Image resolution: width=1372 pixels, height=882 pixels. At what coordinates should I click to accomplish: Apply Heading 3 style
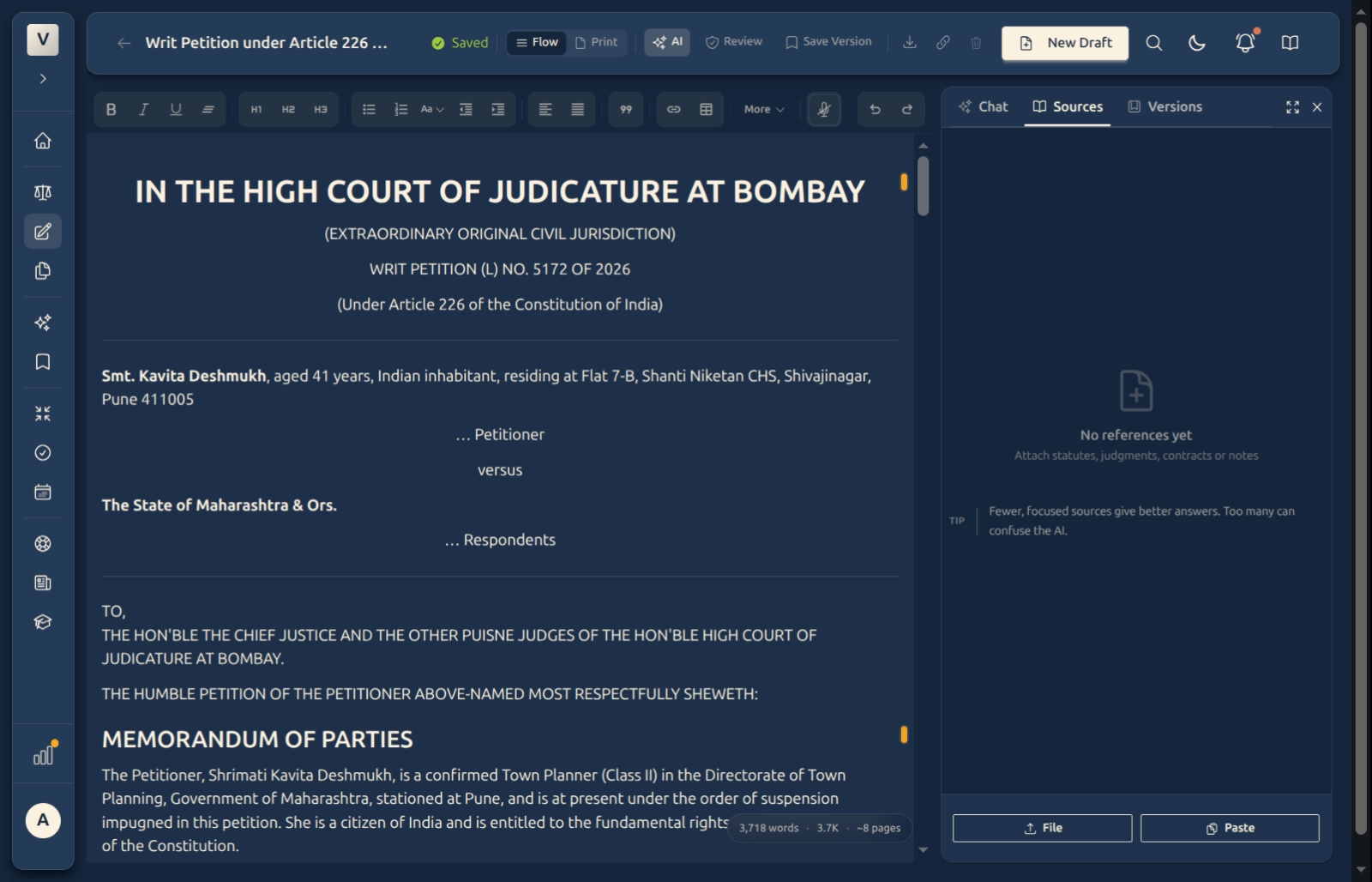click(321, 109)
